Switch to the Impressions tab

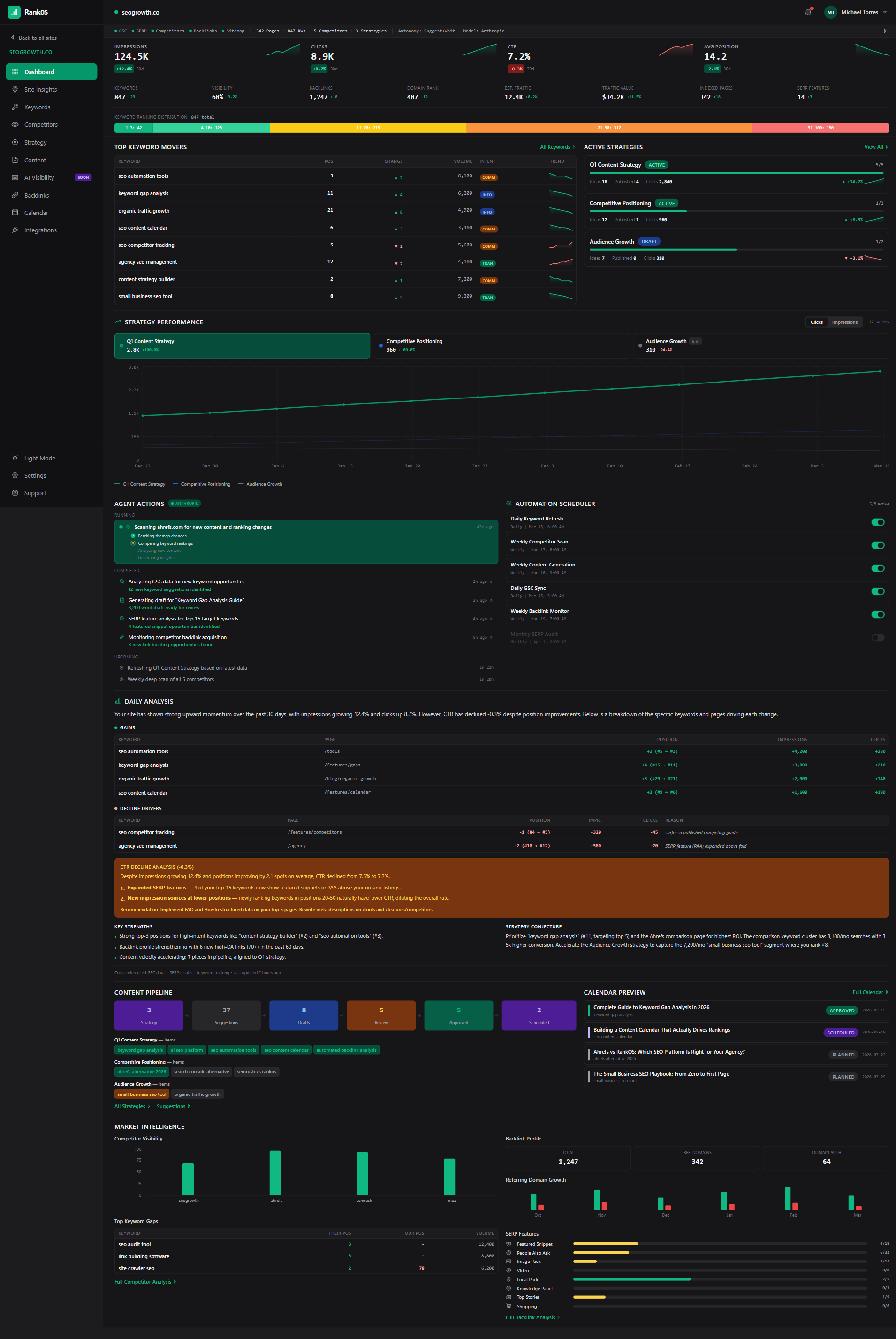tap(844, 322)
